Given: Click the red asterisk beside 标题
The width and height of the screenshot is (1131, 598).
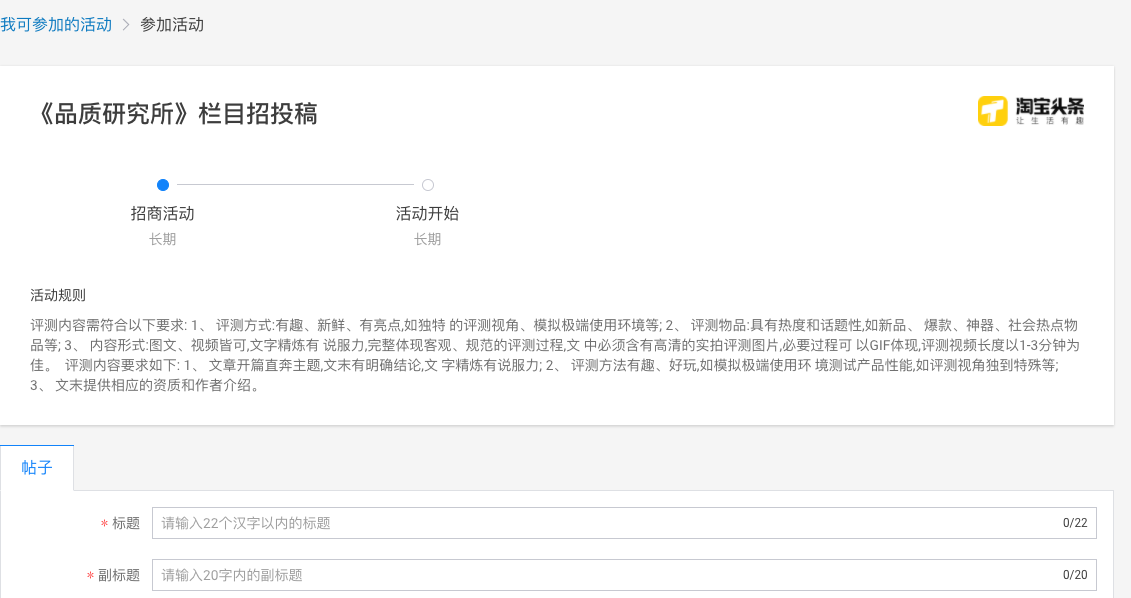Looking at the screenshot, I should 103,522.
